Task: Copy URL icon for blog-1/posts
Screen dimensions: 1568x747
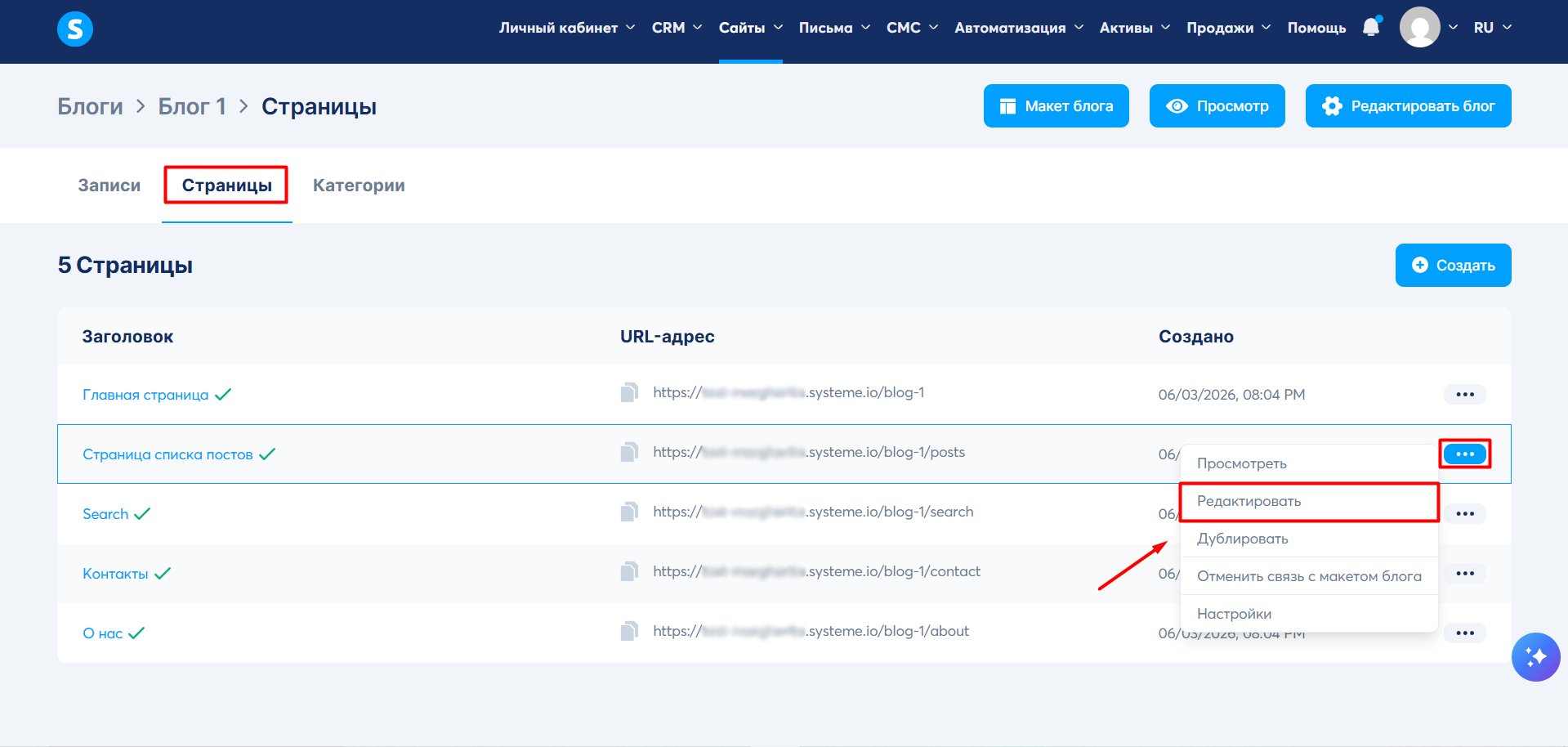Action: pyautogui.click(x=629, y=452)
